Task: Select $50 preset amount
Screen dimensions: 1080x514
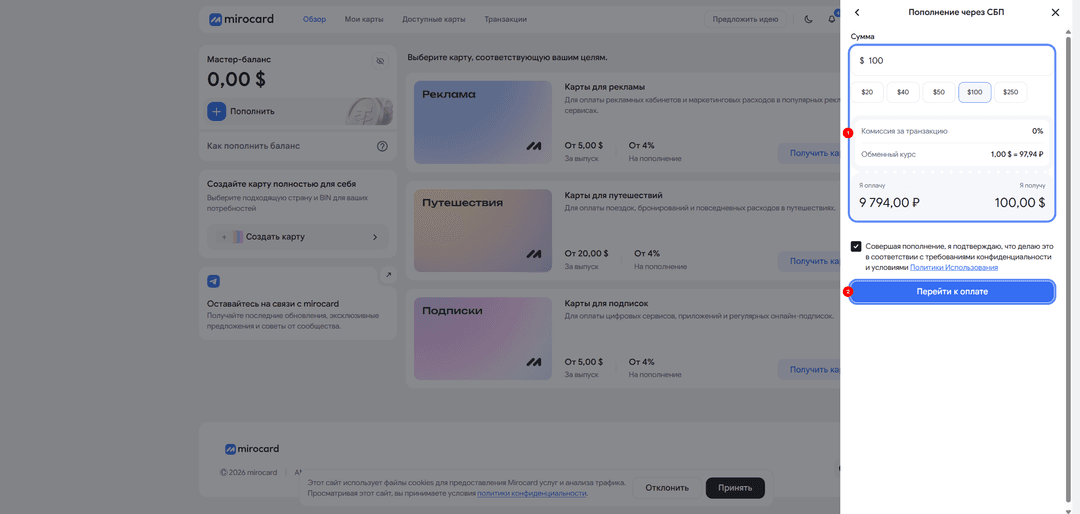Action: [x=939, y=92]
